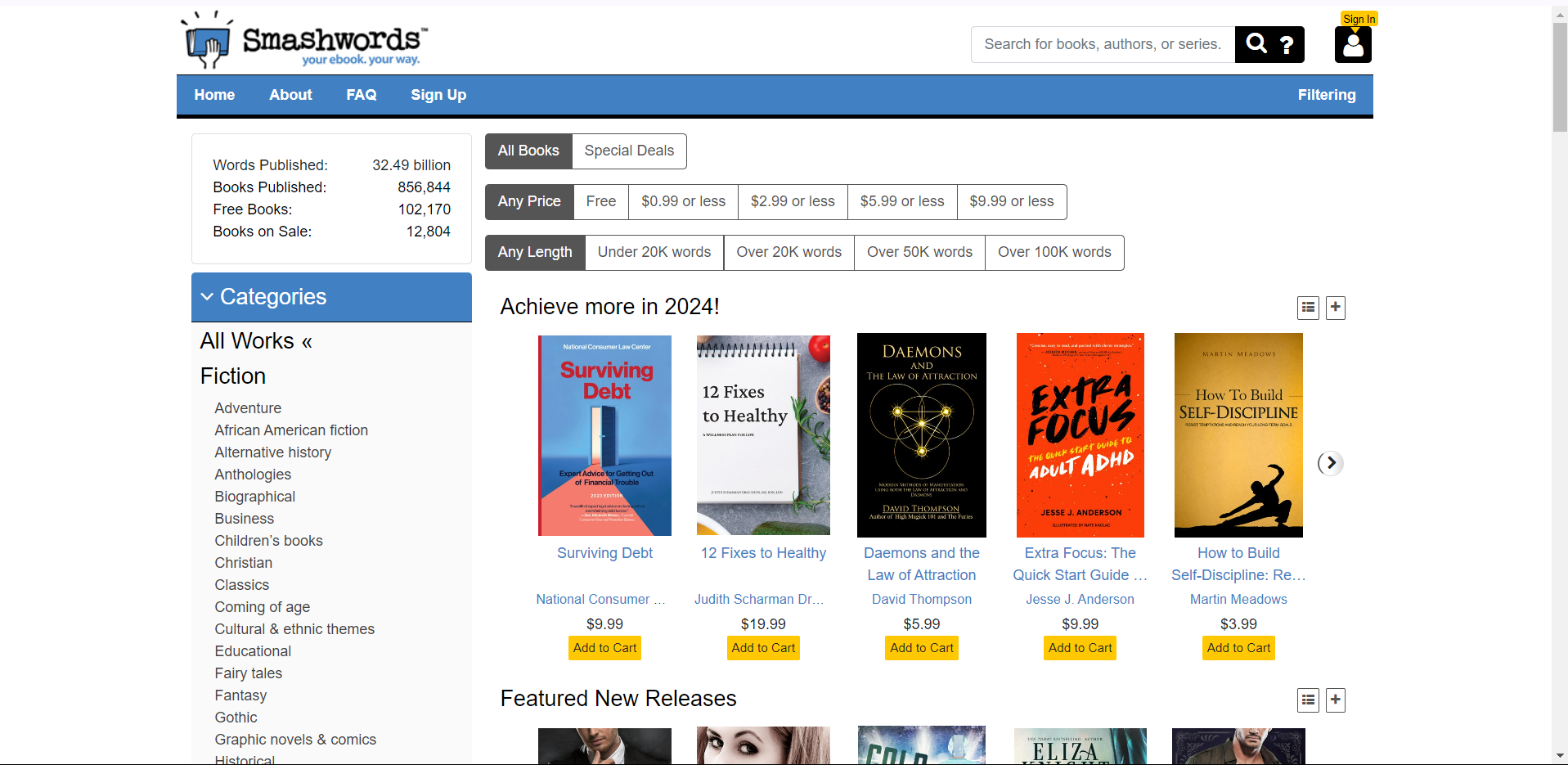Go to Home in navigation bar
This screenshot has height=765, width=1568.
tap(214, 95)
